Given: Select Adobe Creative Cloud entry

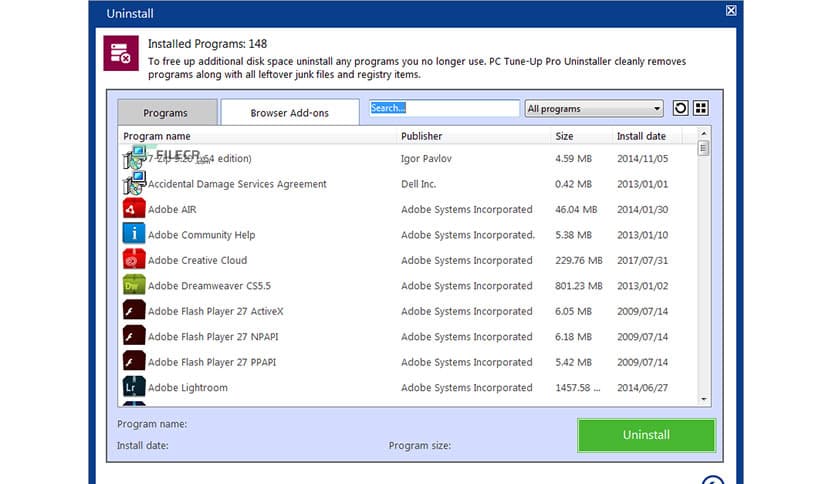Looking at the screenshot, I should click(197, 261).
